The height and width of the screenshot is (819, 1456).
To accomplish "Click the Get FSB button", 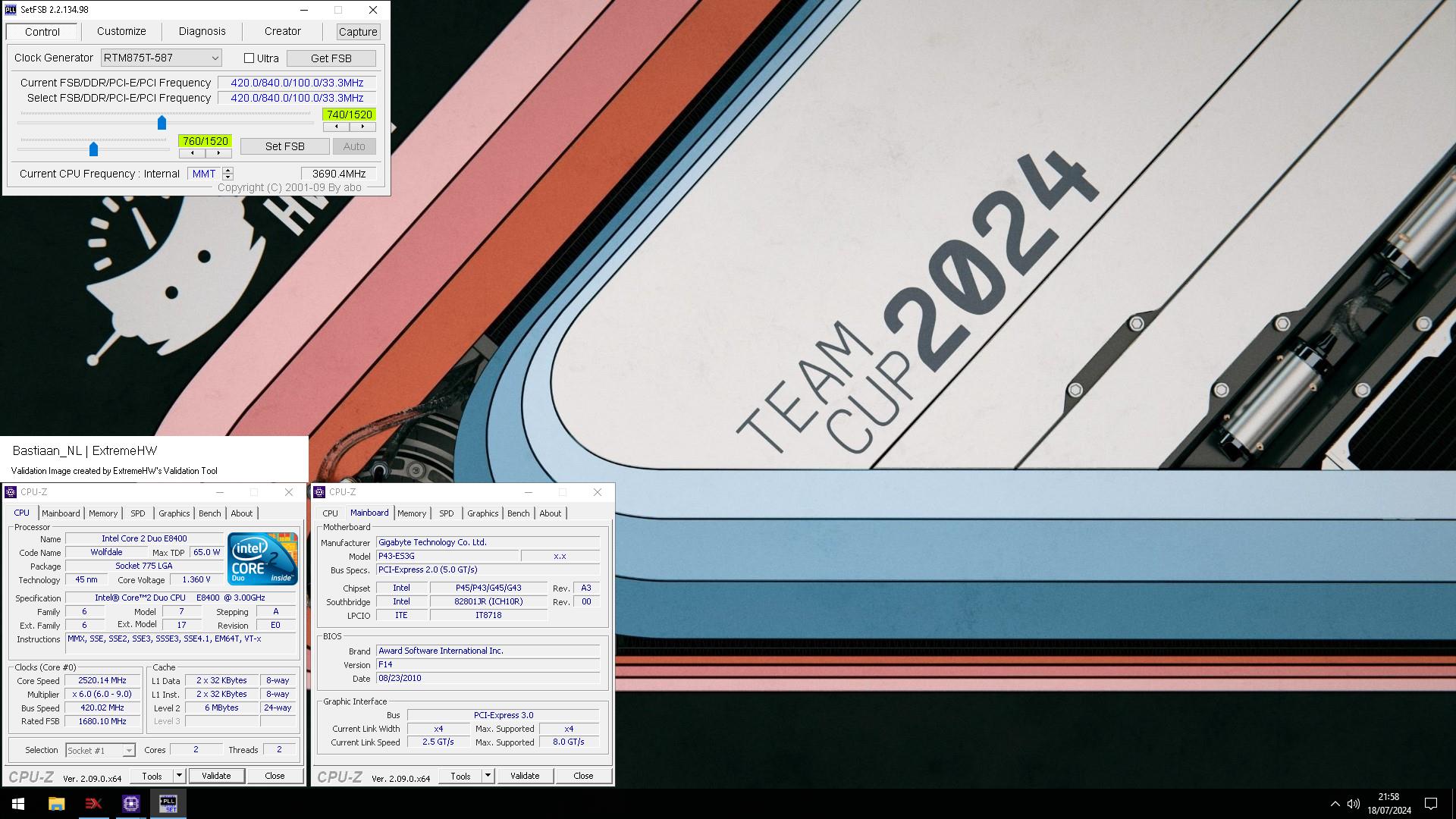I will [331, 58].
